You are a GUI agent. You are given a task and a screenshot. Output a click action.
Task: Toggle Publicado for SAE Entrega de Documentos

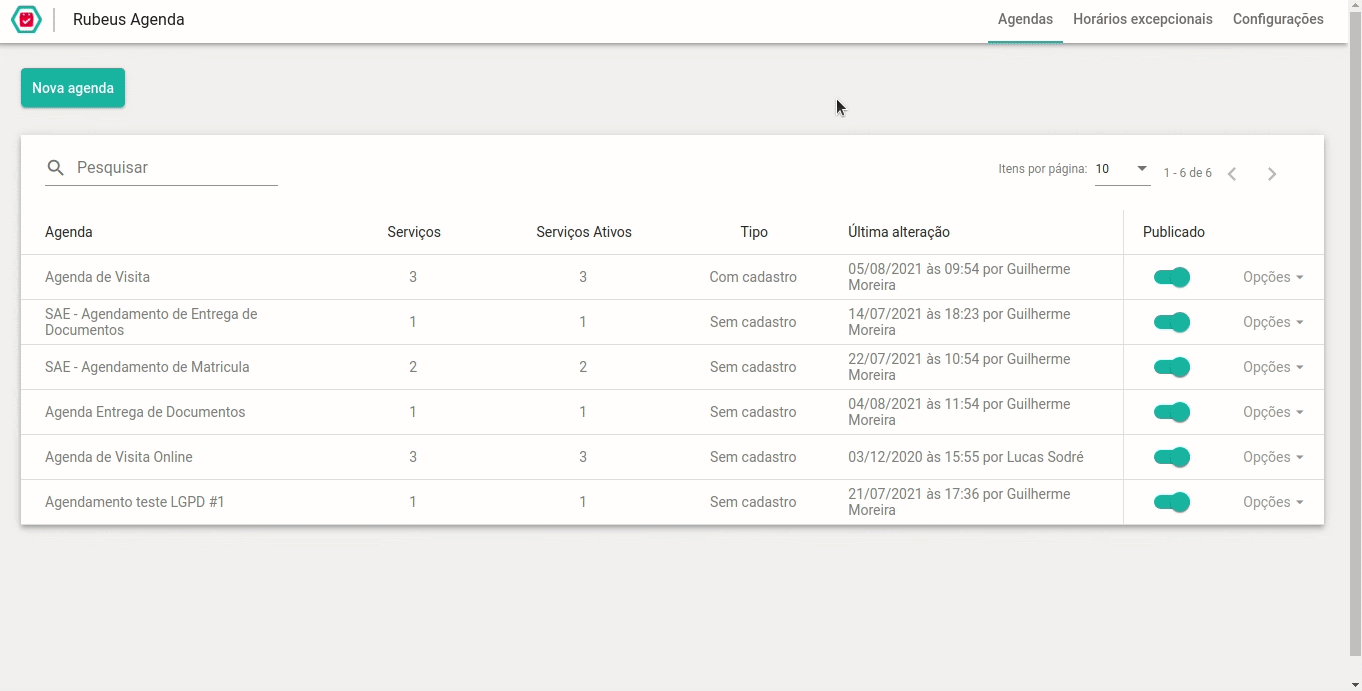coord(1172,322)
